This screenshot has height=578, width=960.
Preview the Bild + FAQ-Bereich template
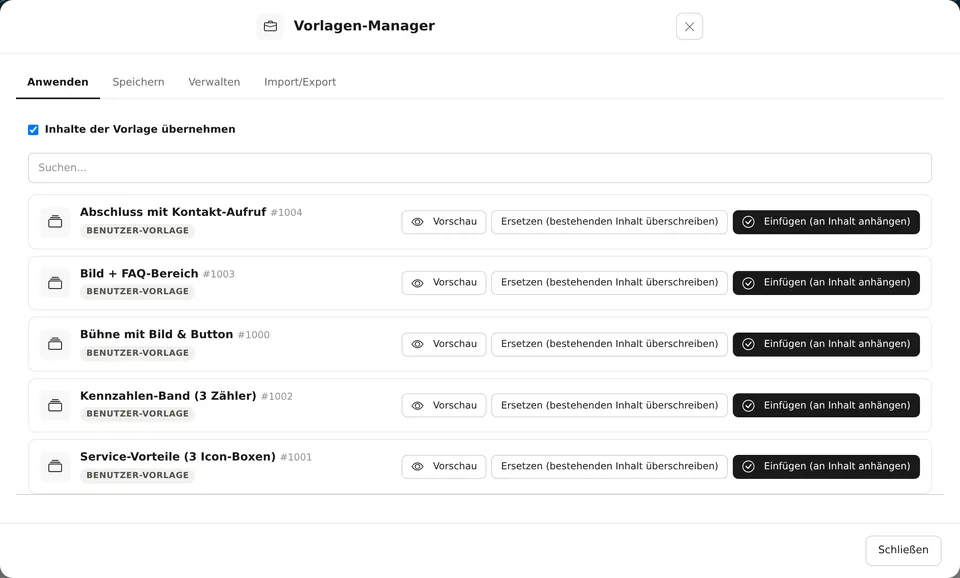pyautogui.click(x=444, y=283)
